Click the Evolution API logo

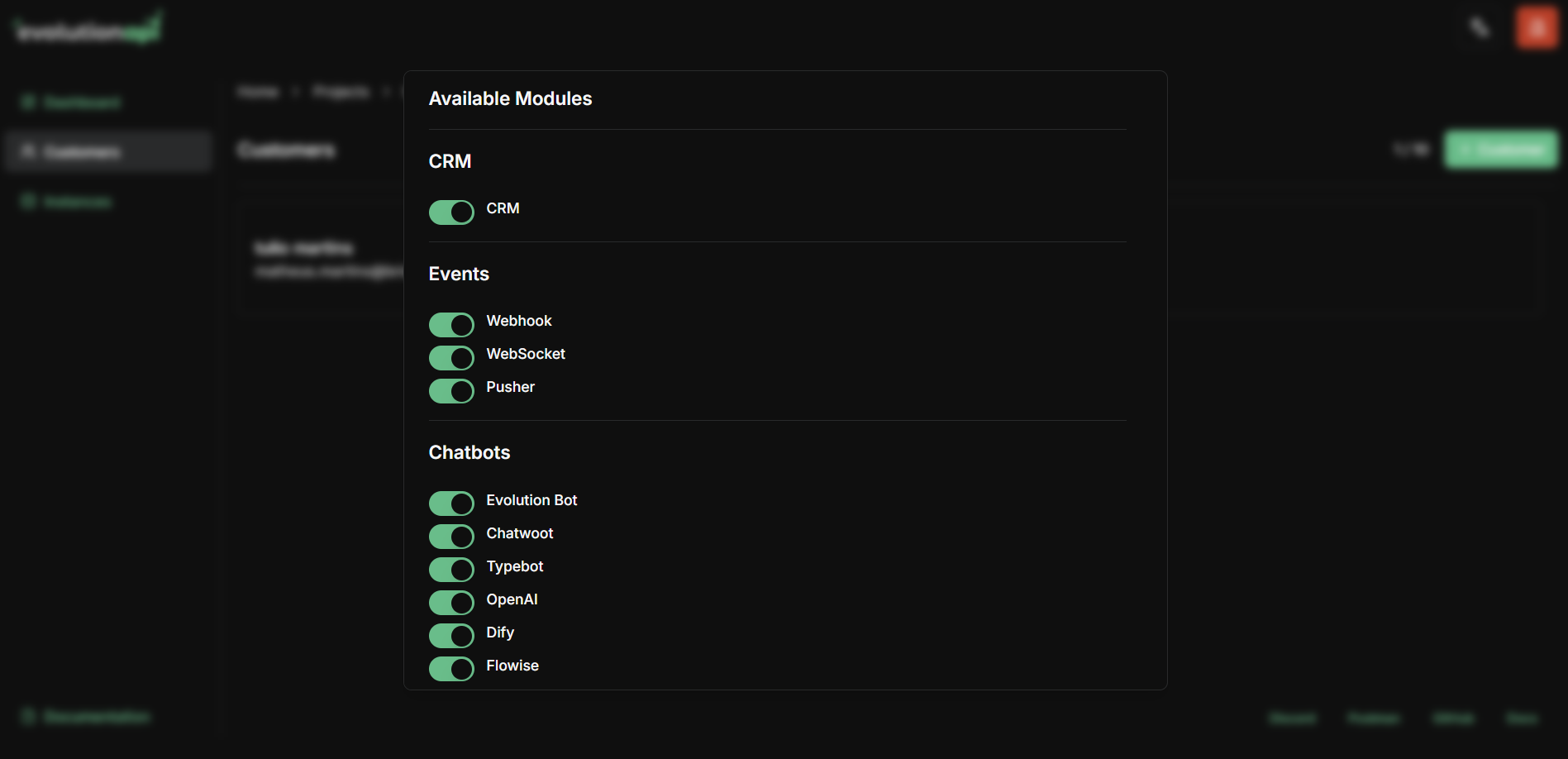[85, 26]
